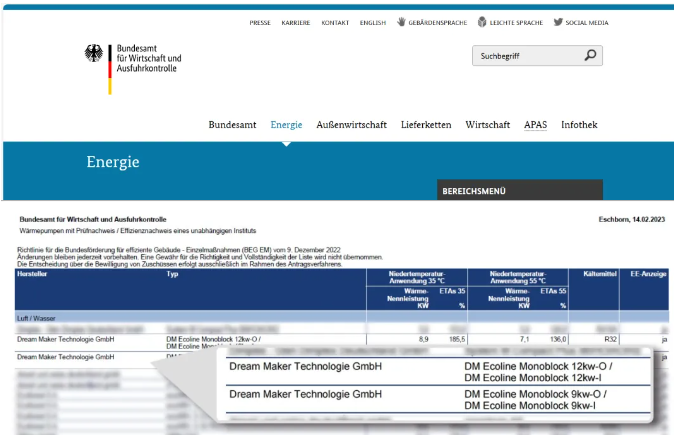Select the Energie navigation tab
The width and height of the screenshot is (674, 435).
click(x=286, y=125)
